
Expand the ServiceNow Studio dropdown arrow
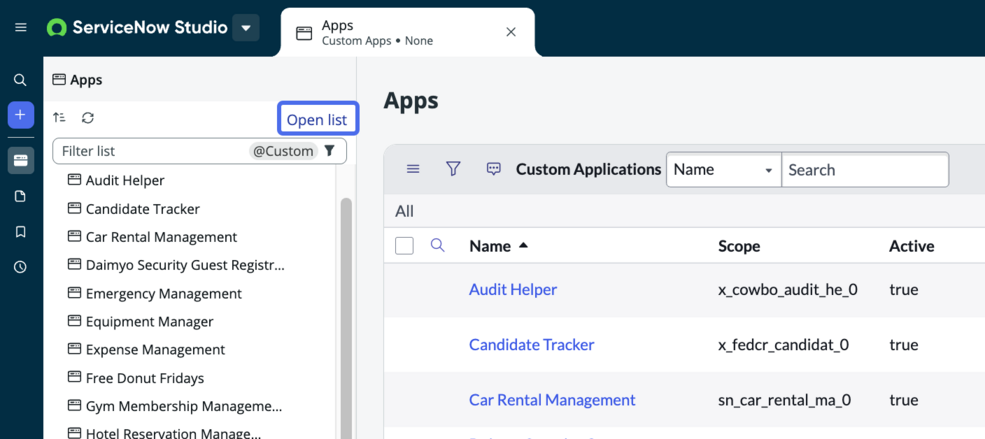coord(246,28)
